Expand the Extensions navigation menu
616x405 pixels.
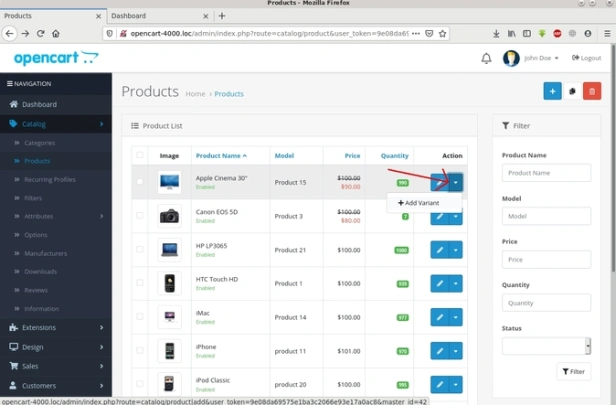pos(56,327)
